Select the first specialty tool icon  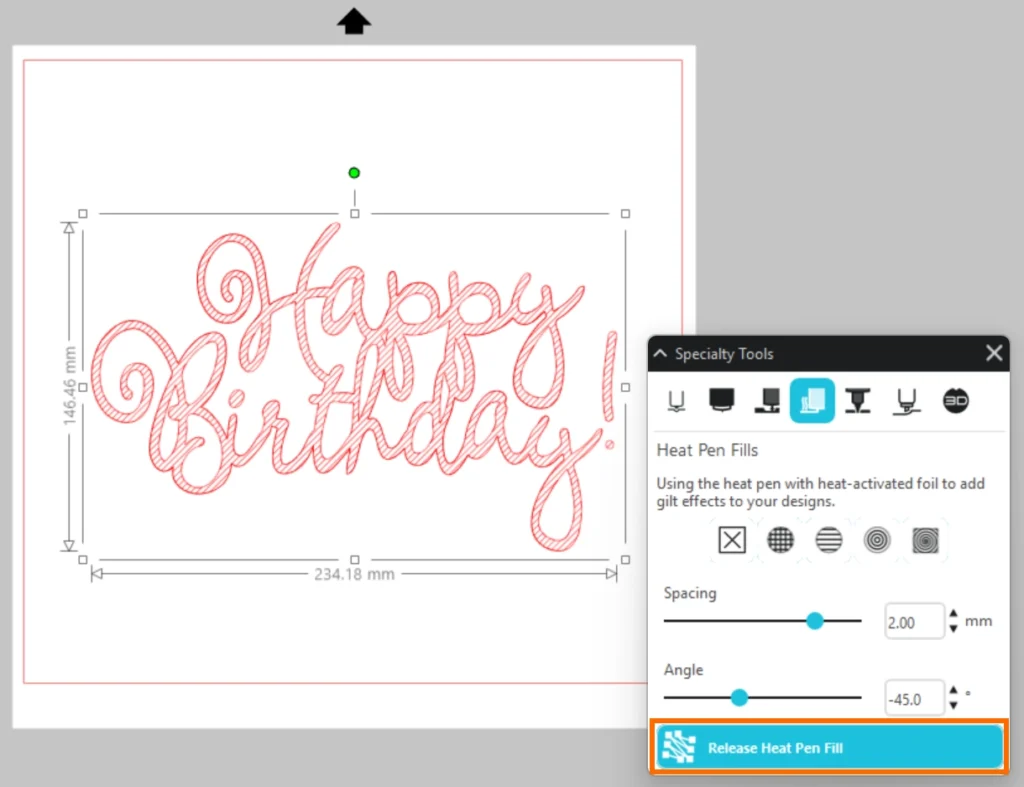coord(677,401)
